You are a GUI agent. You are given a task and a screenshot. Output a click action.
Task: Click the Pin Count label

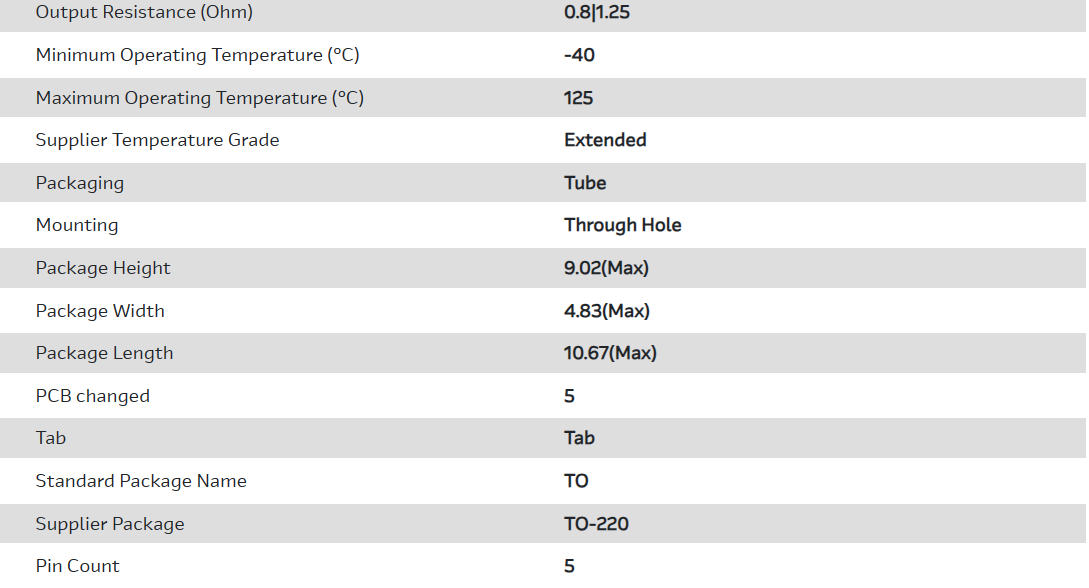click(x=77, y=566)
